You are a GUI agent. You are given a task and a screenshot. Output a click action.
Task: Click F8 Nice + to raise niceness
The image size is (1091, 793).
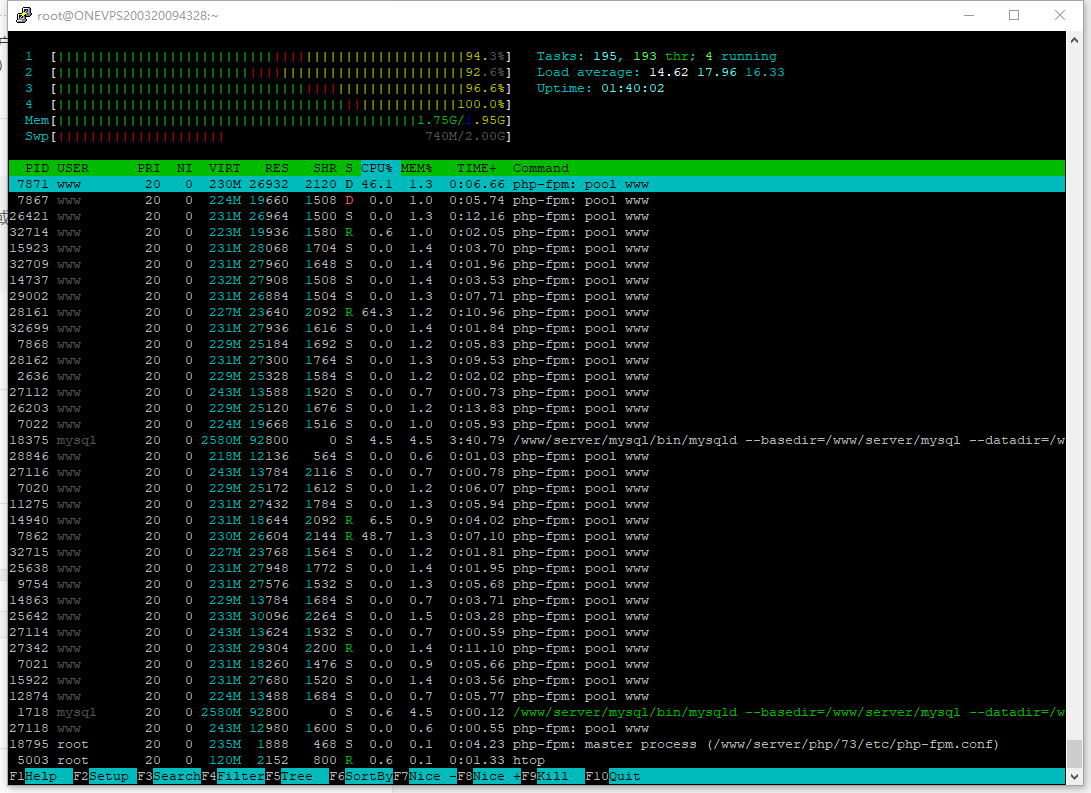tap(489, 776)
